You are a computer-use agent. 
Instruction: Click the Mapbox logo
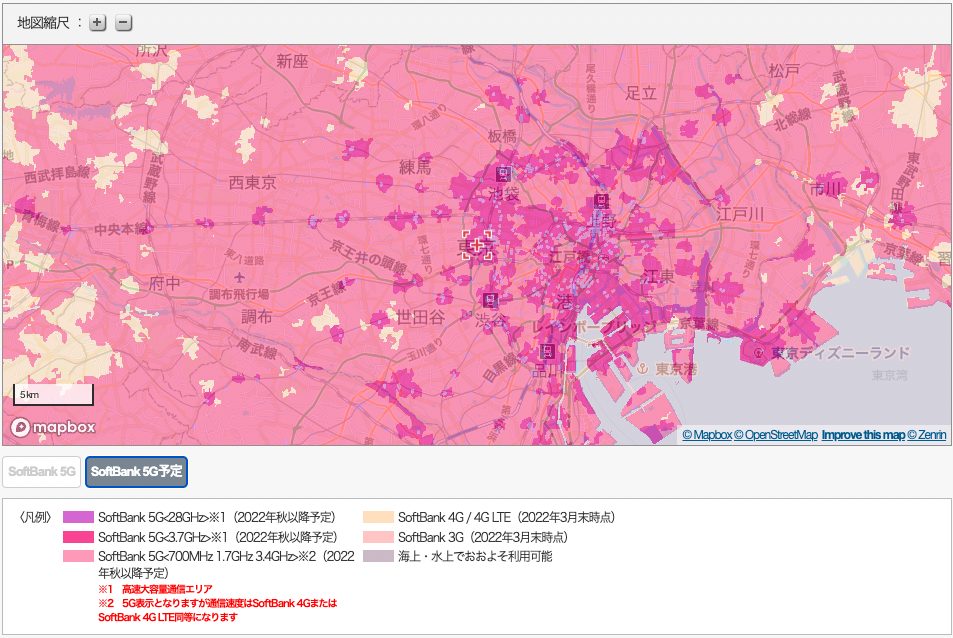tap(53, 427)
